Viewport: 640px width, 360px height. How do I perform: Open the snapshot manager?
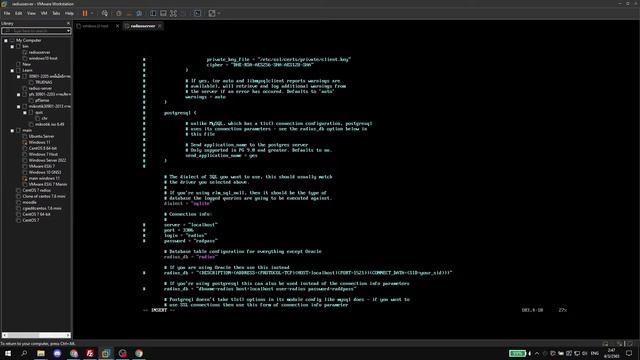tap(139, 13)
